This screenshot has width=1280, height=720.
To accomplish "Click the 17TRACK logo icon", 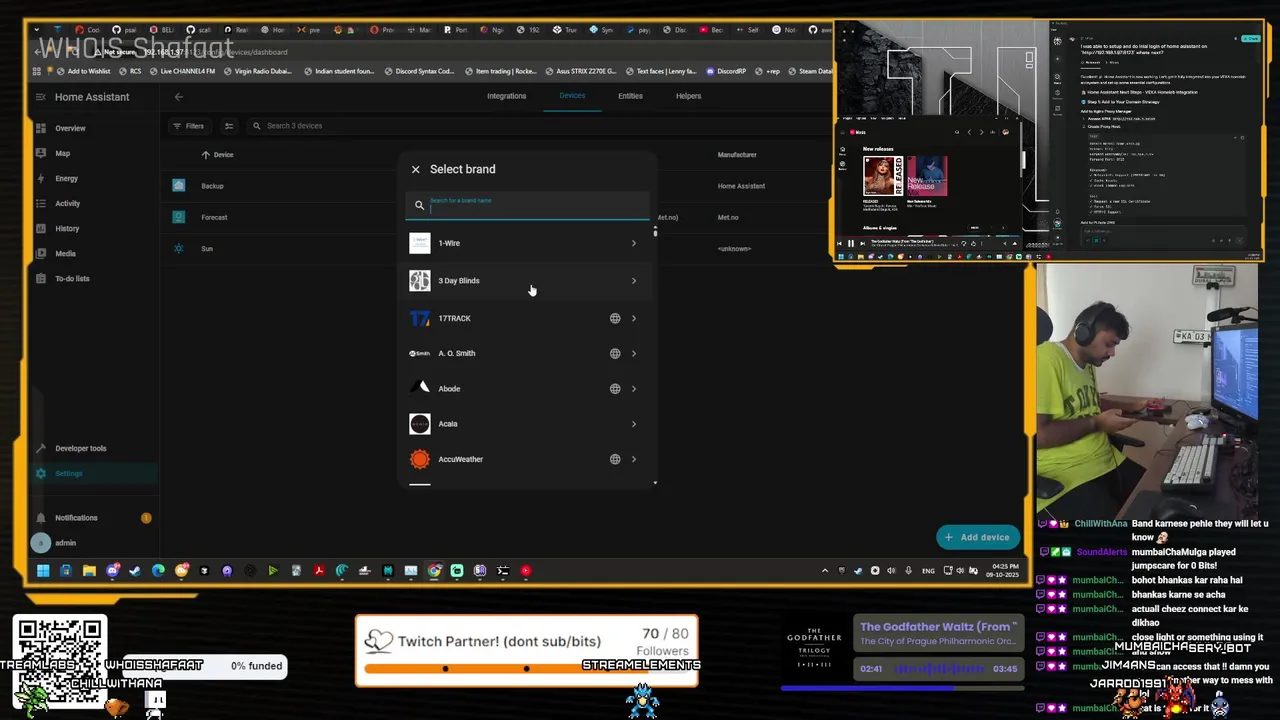I will coord(420,318).
